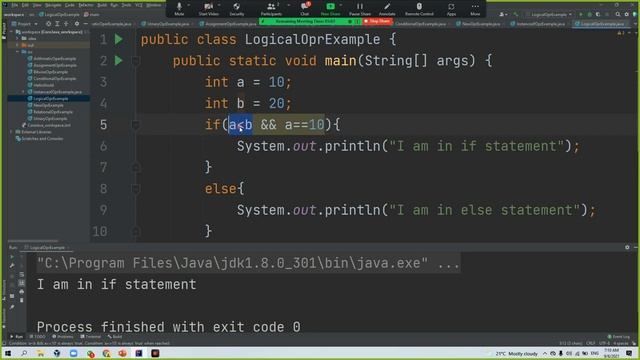Open Zoom Chat panel
640x360 pixels.
tap(304, 9)
